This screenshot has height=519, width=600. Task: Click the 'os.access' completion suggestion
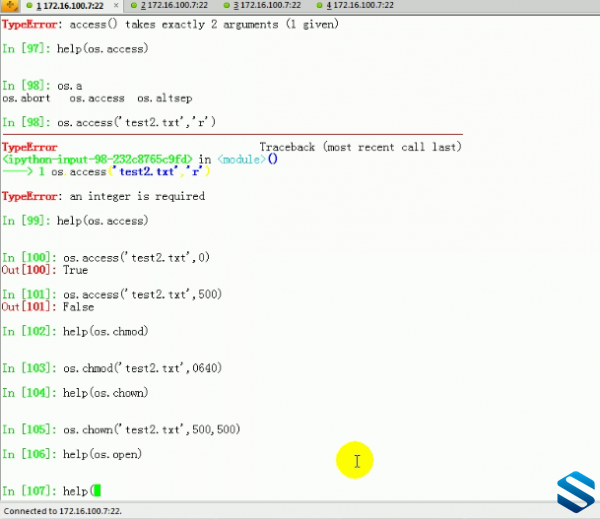[97, 98]
